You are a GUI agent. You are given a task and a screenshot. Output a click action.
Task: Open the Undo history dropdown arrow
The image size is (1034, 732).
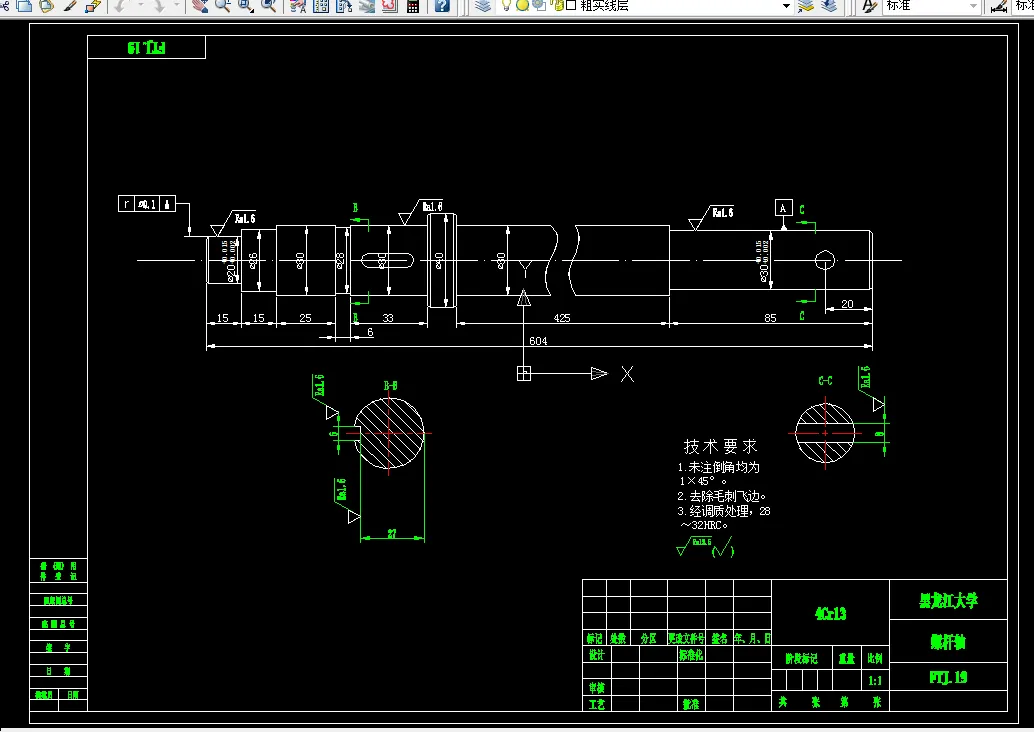(140, 6)
